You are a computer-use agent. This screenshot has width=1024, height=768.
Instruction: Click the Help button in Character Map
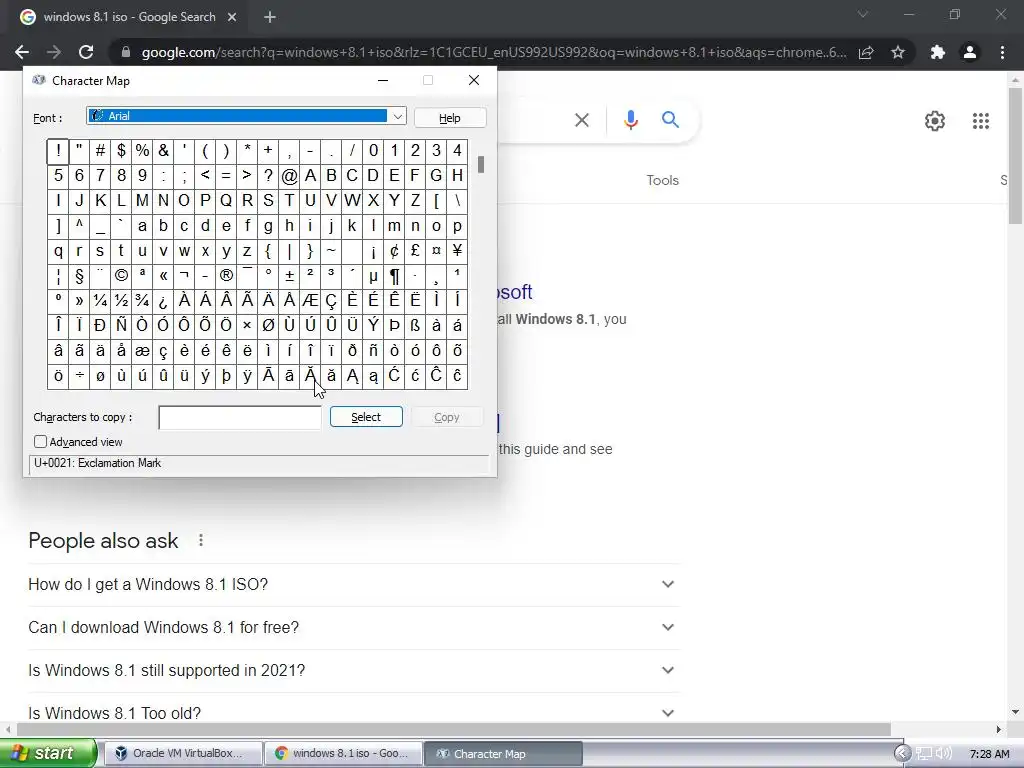click(x=449, y=118)
